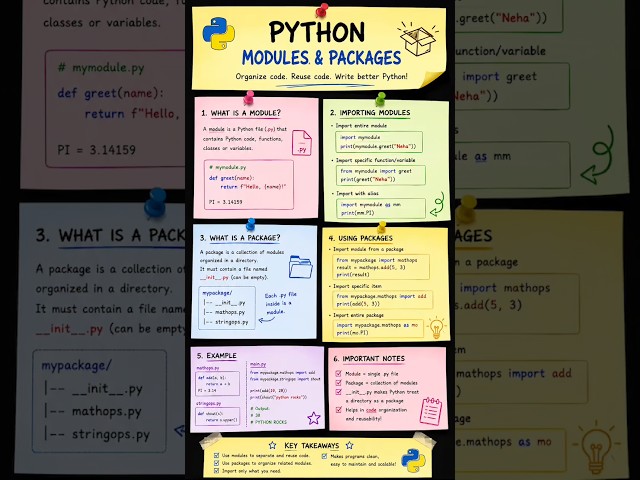Click the pink pushpin on the module note
This screenshot has width=640, height=480.
[249, 97]
